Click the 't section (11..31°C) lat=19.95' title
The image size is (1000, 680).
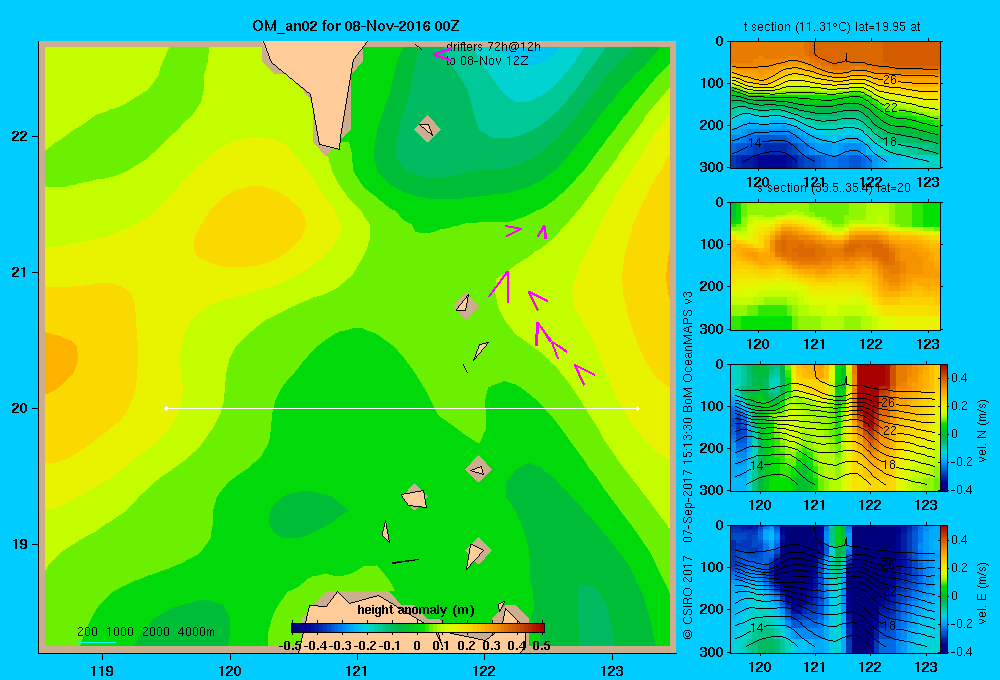[x=832, y=27]
